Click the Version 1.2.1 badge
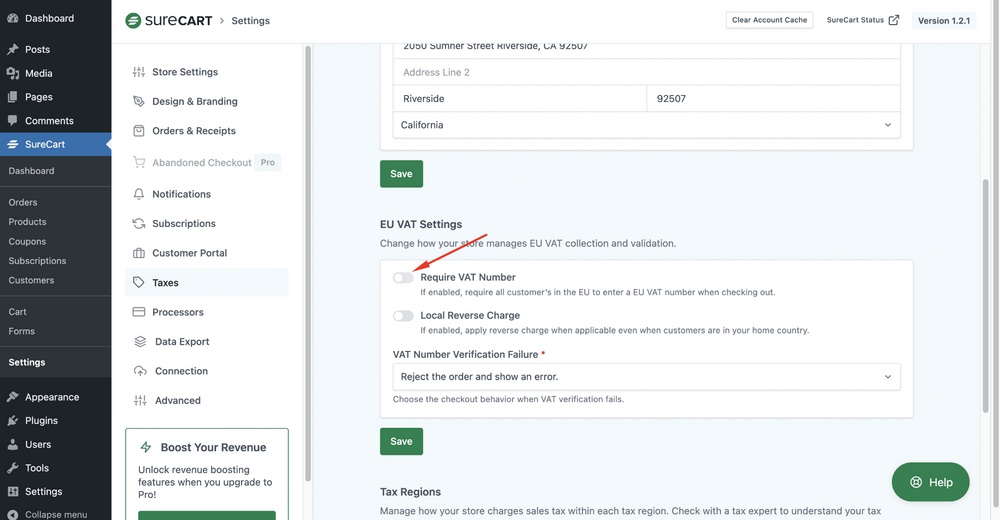 pyautogui.click(x=943, y=20)
